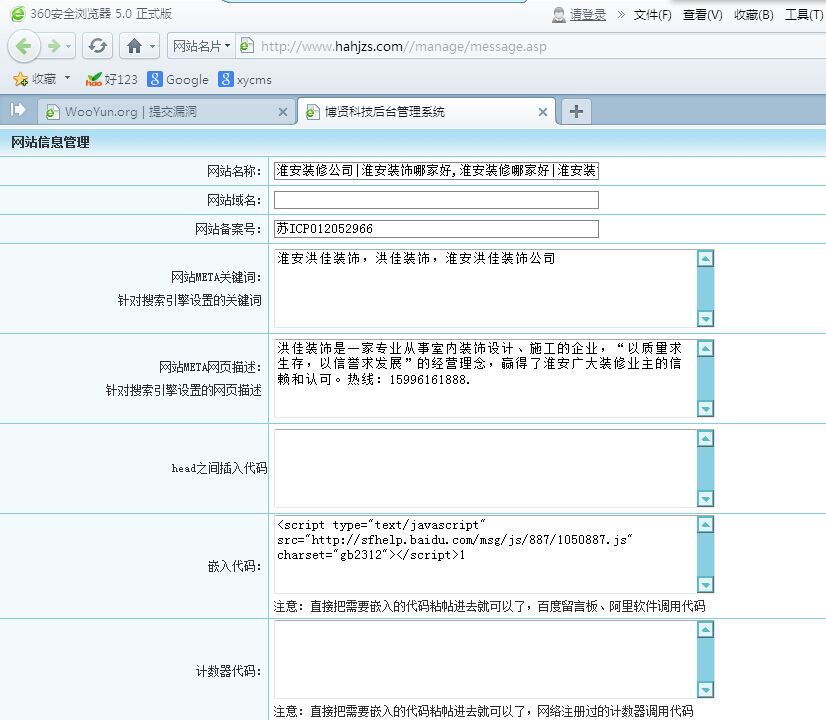This screenshot has height=720, width=826.
Task: Click scroll-down arrow of META网页描述 textarea
Action: [x=705, y=408]
